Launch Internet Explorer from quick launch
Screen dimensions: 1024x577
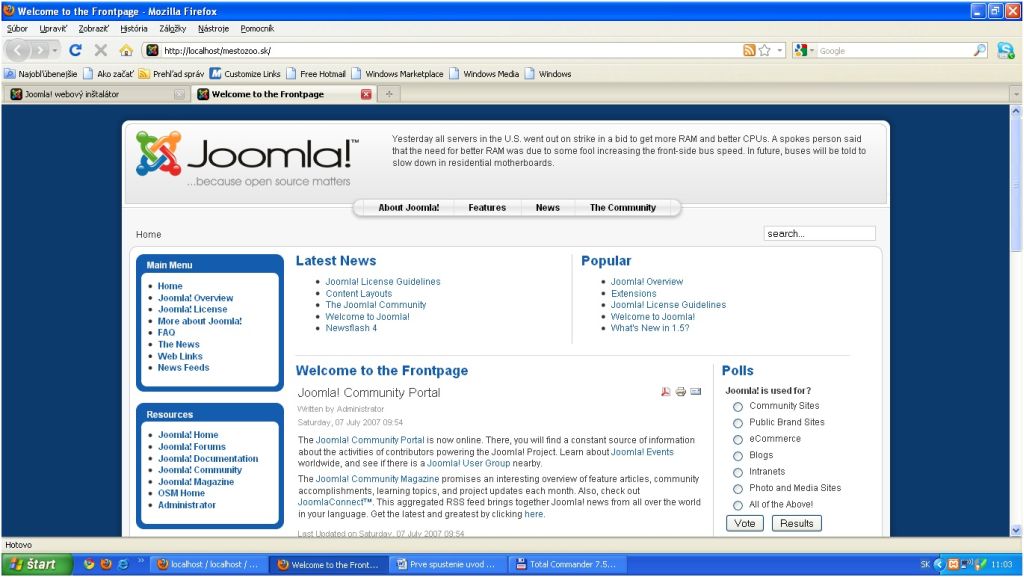coord(123,564)
